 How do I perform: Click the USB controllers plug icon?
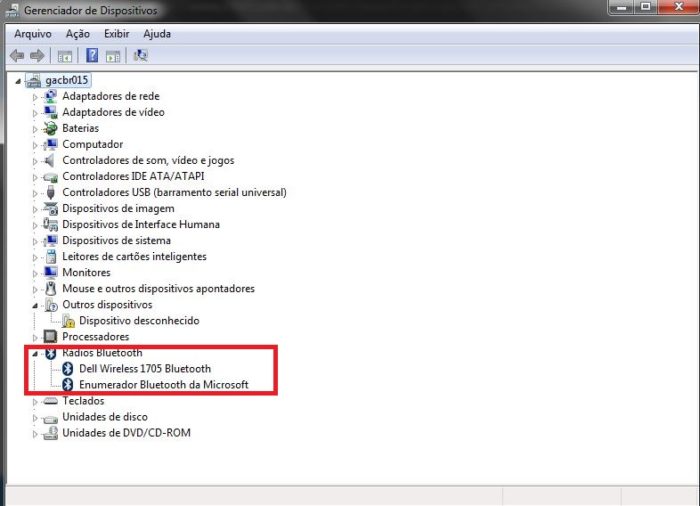50,192
